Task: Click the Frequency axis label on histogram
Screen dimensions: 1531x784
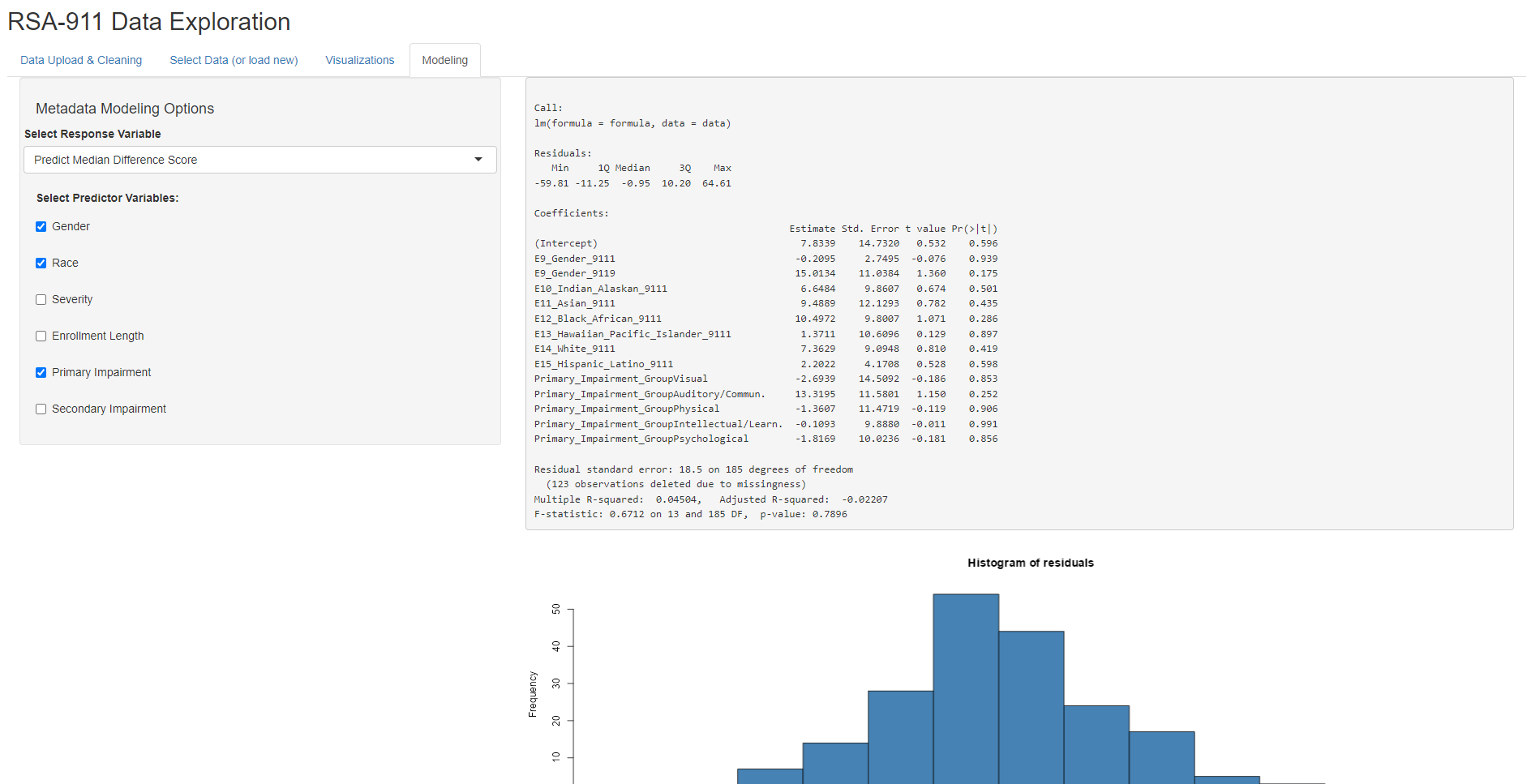Action: [x=533, y=694]
